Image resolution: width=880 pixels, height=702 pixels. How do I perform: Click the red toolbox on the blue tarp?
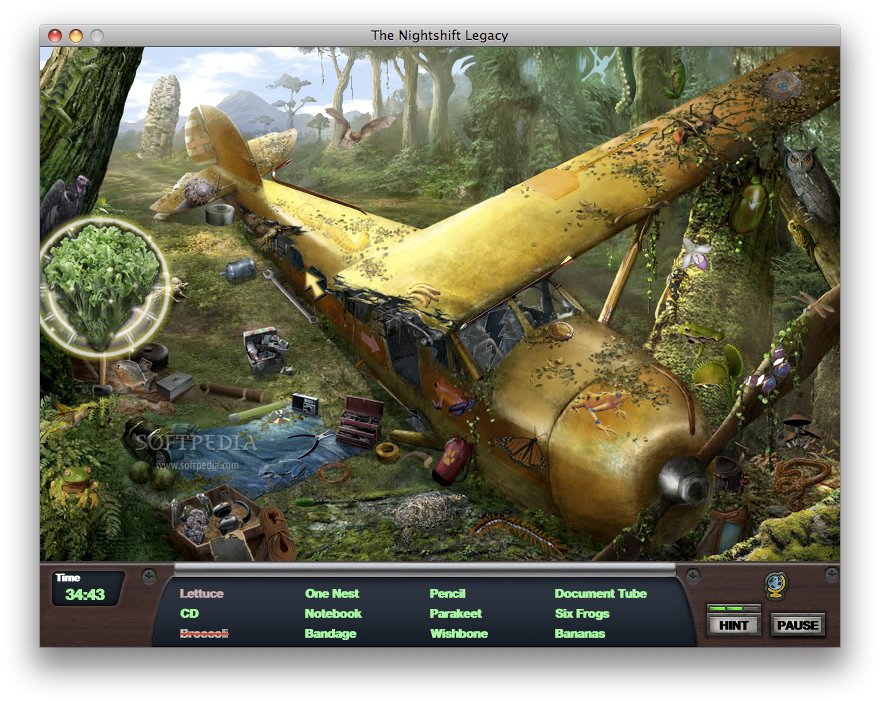coord(359,423)
